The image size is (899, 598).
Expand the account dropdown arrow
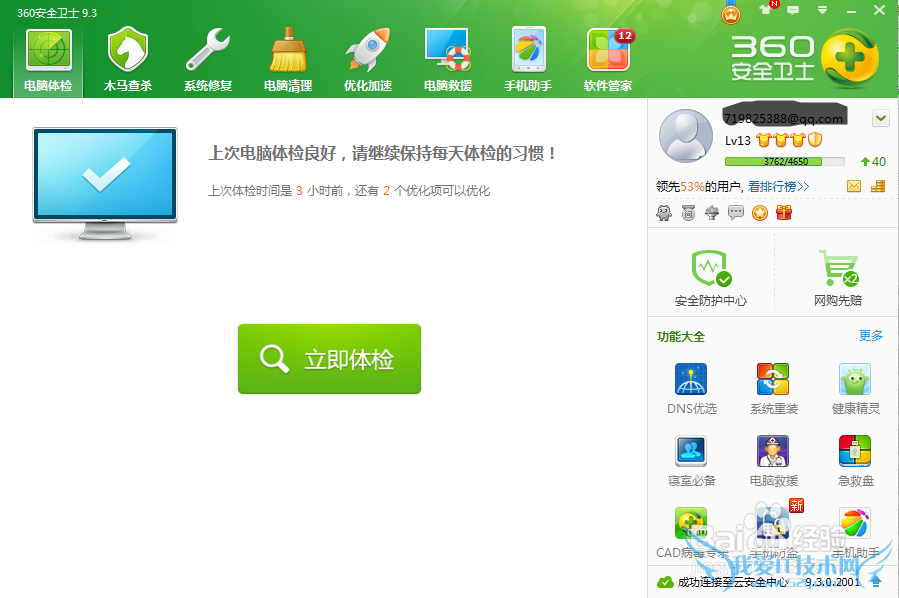point(881,119)
